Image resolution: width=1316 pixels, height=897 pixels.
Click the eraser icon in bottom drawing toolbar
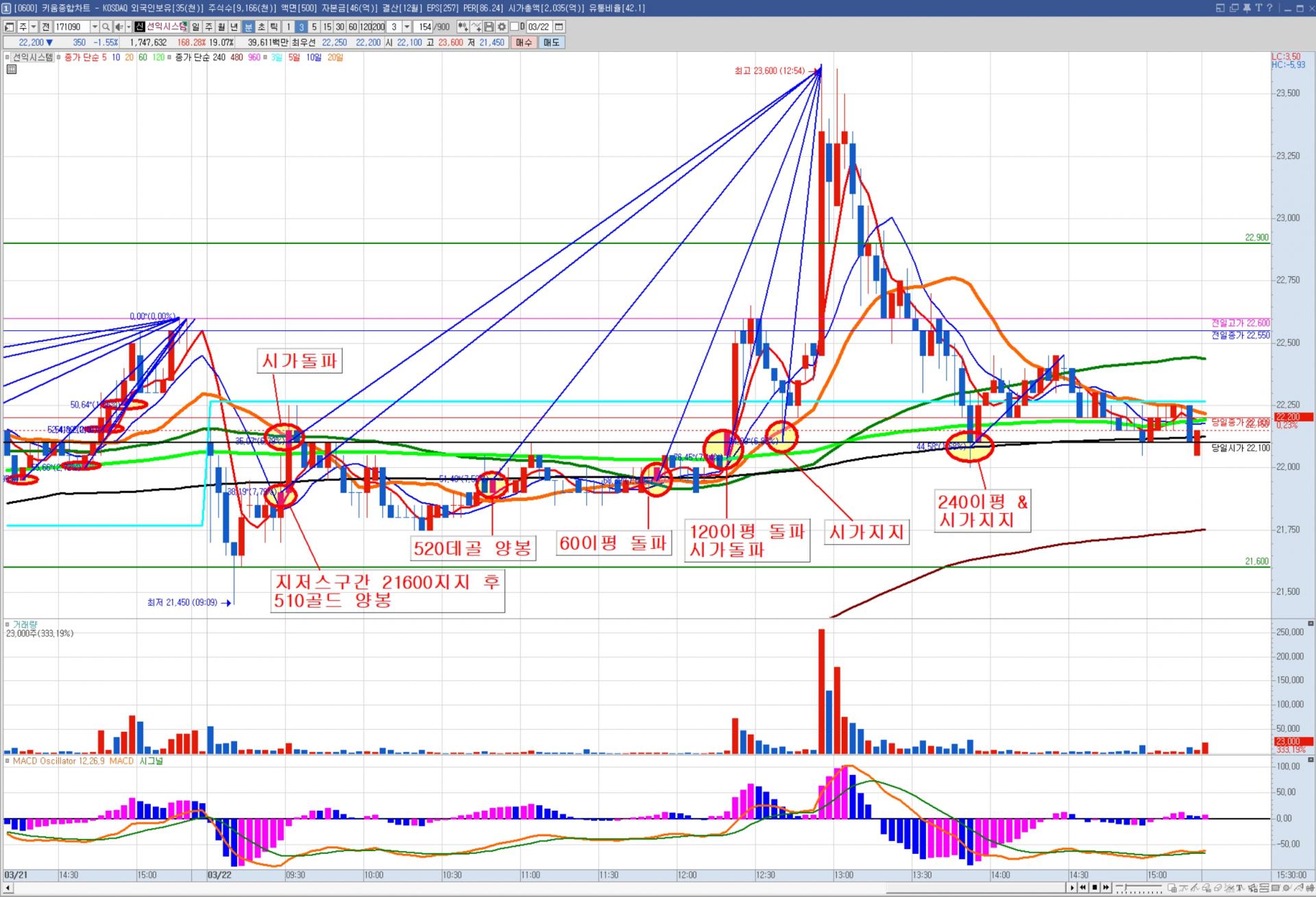(1219, 887)
